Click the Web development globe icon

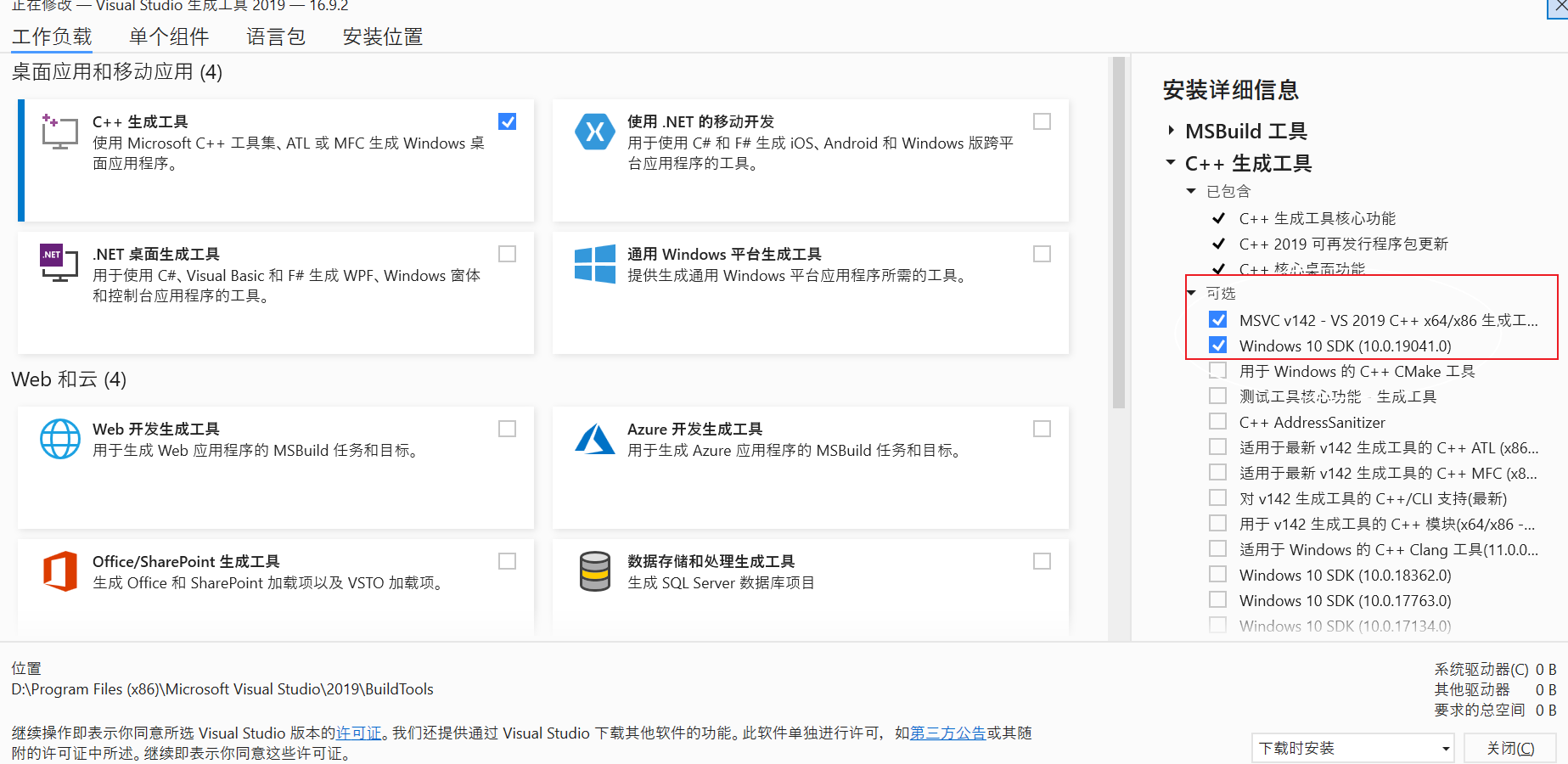click(x=60, y=439)
